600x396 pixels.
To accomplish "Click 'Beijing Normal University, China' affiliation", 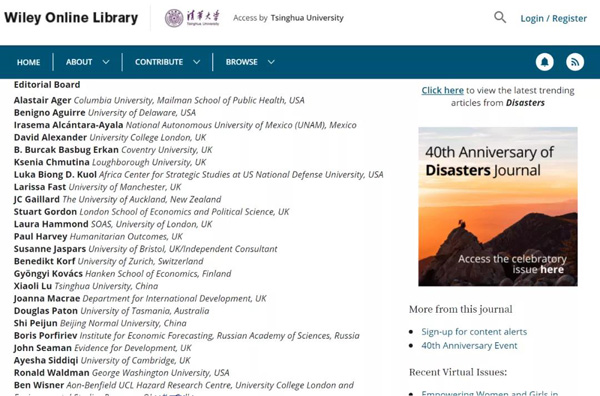I will [123, 323].
